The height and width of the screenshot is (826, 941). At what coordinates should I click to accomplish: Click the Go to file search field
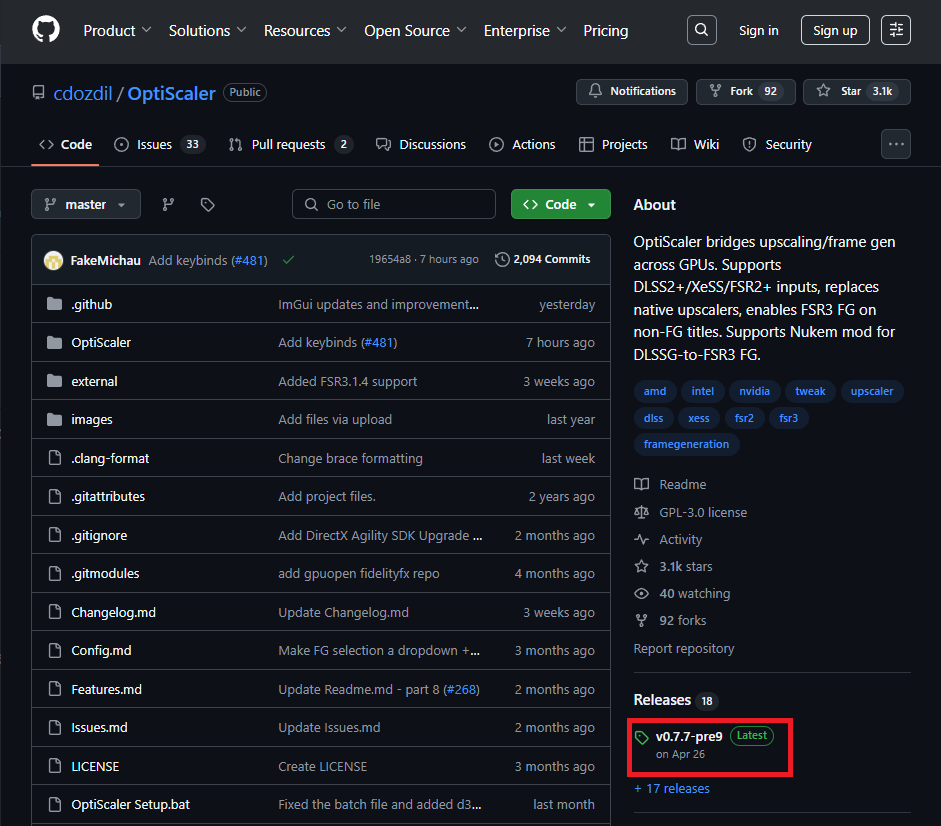(x=394, y=204)
